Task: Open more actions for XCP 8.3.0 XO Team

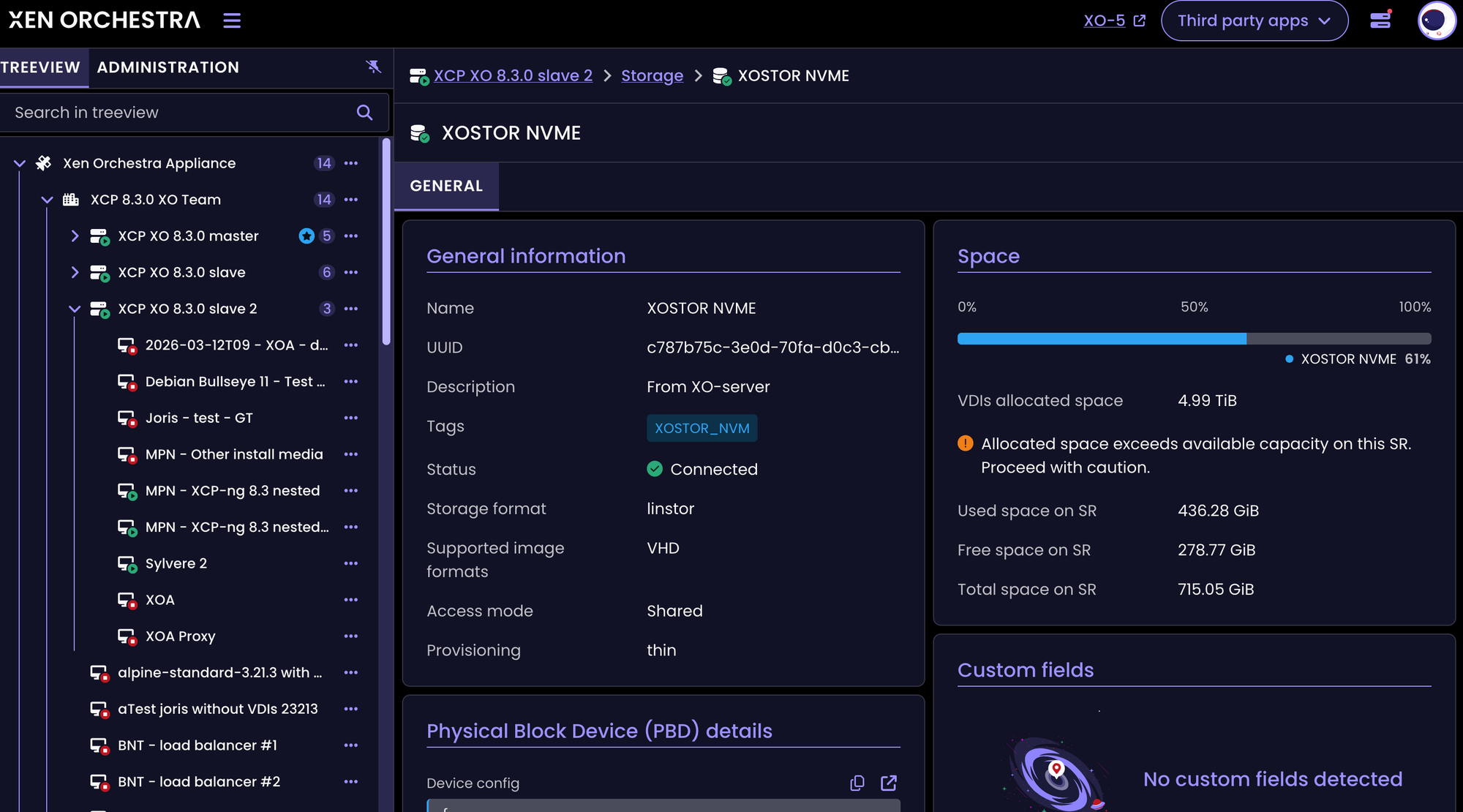Action: pyautogui.click(x=351, y=200)
